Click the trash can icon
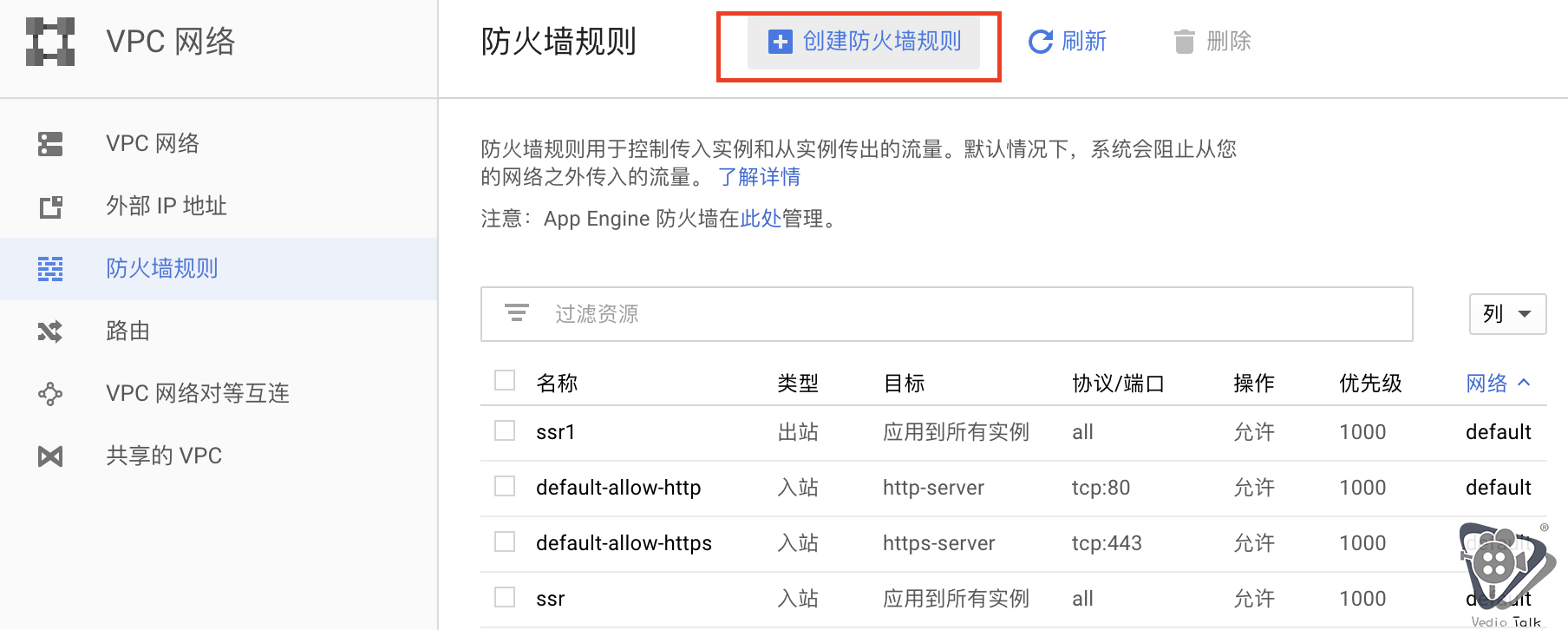The height and width of the screenshot is (630, 1568). coord(1185,42)
